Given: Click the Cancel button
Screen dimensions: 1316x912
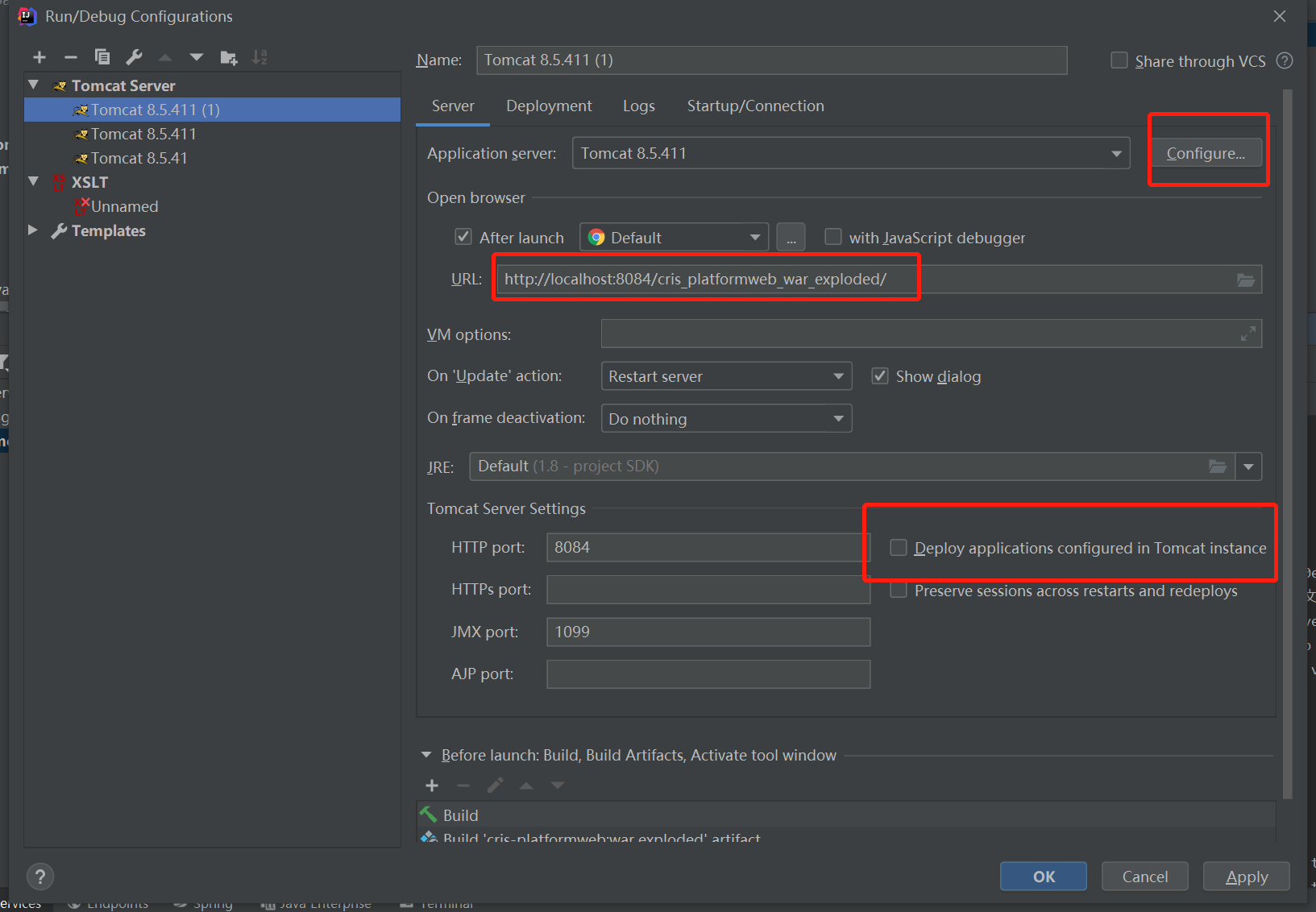Looking at the screenshot, I should pyautogui.click(x=1145, y=877).
